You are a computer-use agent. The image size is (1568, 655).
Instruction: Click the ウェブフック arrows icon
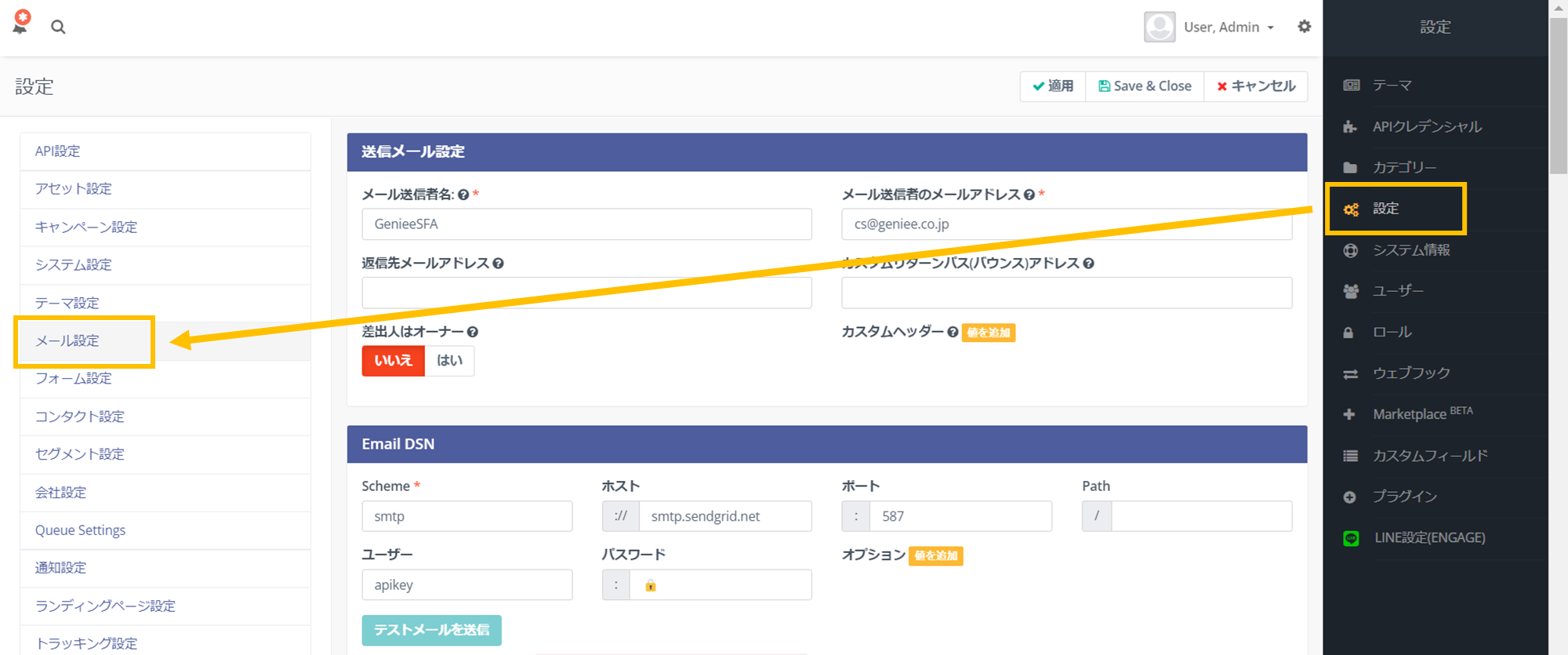click(x=1350, y=374)
